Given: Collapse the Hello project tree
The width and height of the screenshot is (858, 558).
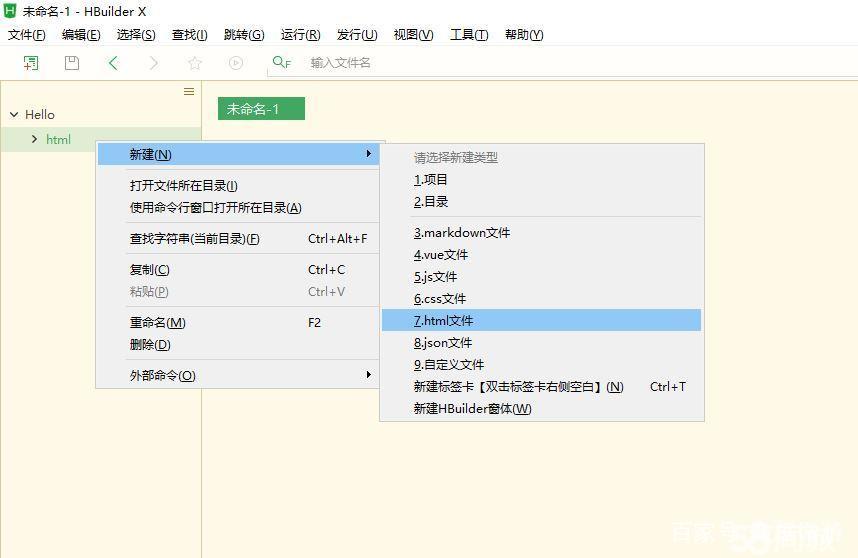Looking at the screenshot, I should [x=14, y=114].
